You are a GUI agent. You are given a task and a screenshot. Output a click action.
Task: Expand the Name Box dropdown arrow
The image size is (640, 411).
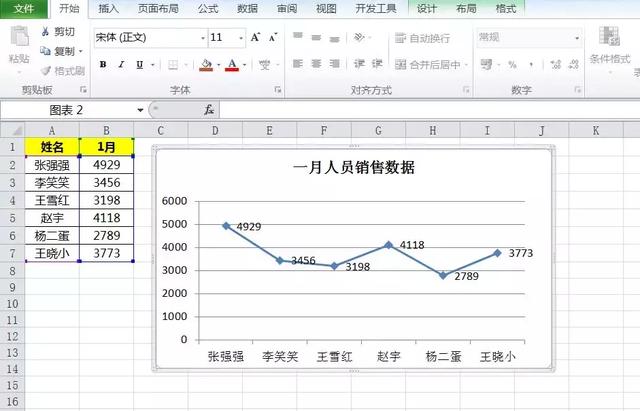[x=140, y=110]
